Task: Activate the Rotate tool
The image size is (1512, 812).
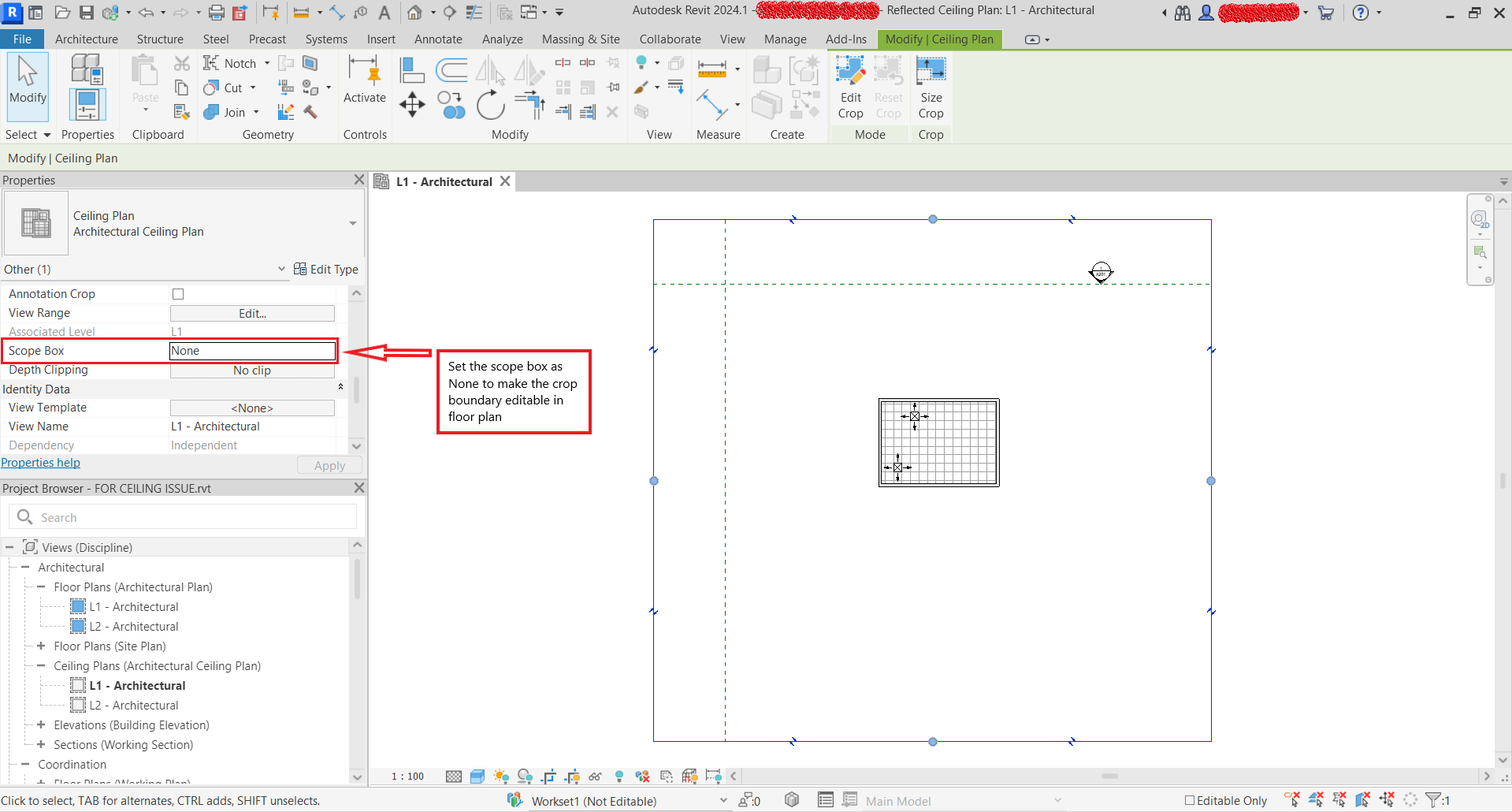Action: pyautogui.click(x=491, y=105)
